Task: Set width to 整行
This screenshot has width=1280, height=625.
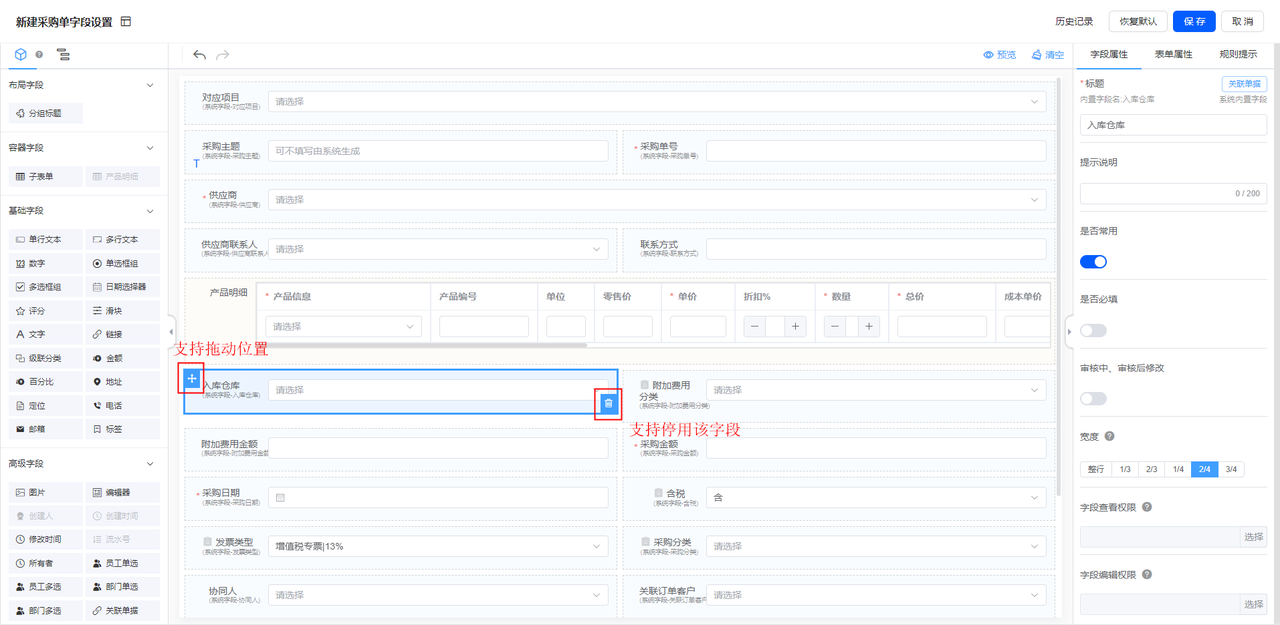Action: 1096,469
